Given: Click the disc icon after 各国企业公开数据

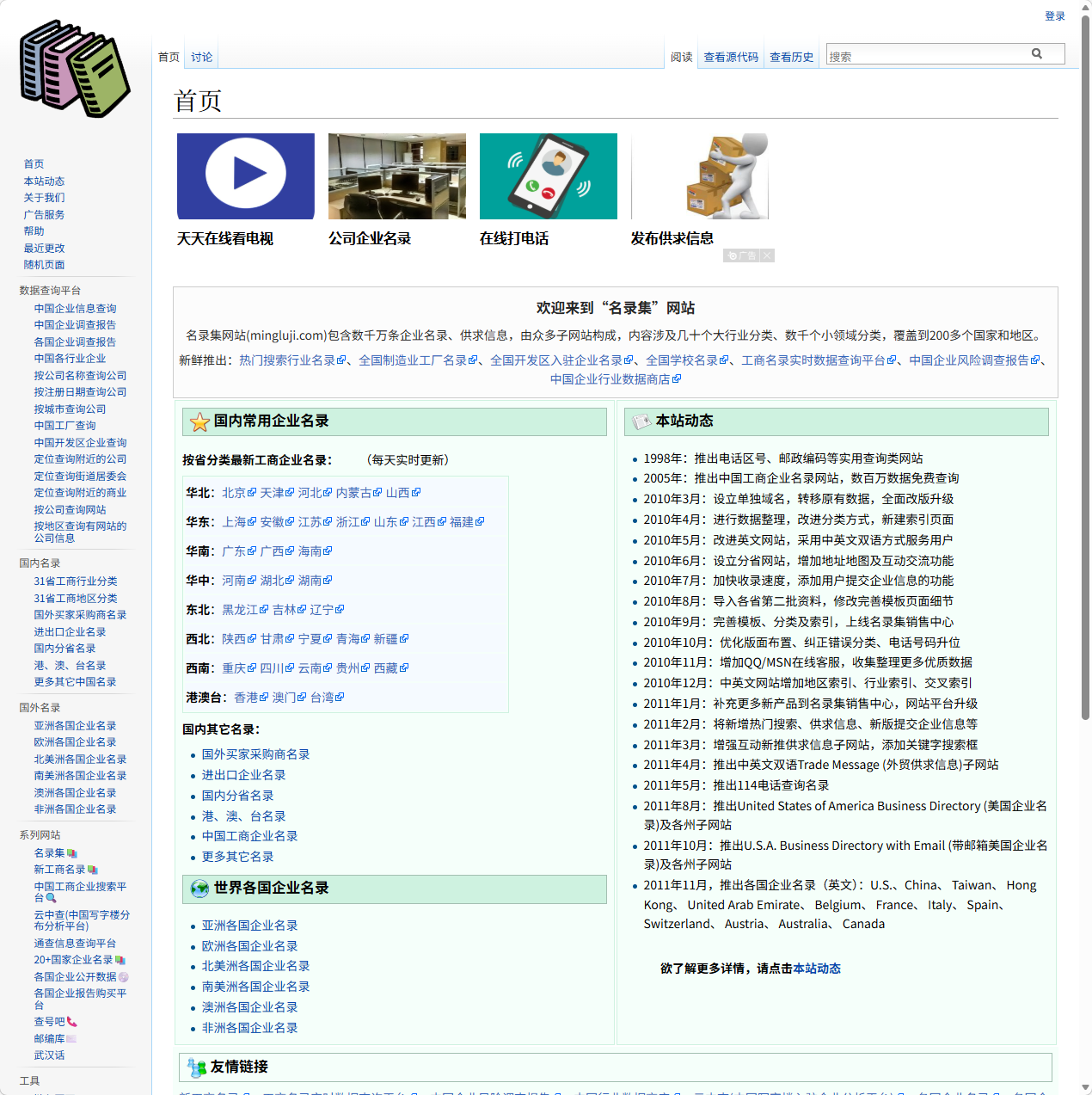Looking at the screenshot, I should pyautogui.click(x=123, y=976).
